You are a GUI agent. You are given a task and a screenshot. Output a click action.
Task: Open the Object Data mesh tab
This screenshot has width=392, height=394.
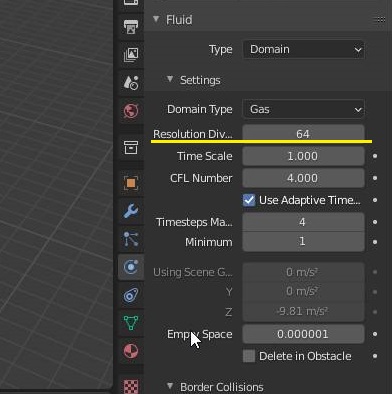coord(131,323)
